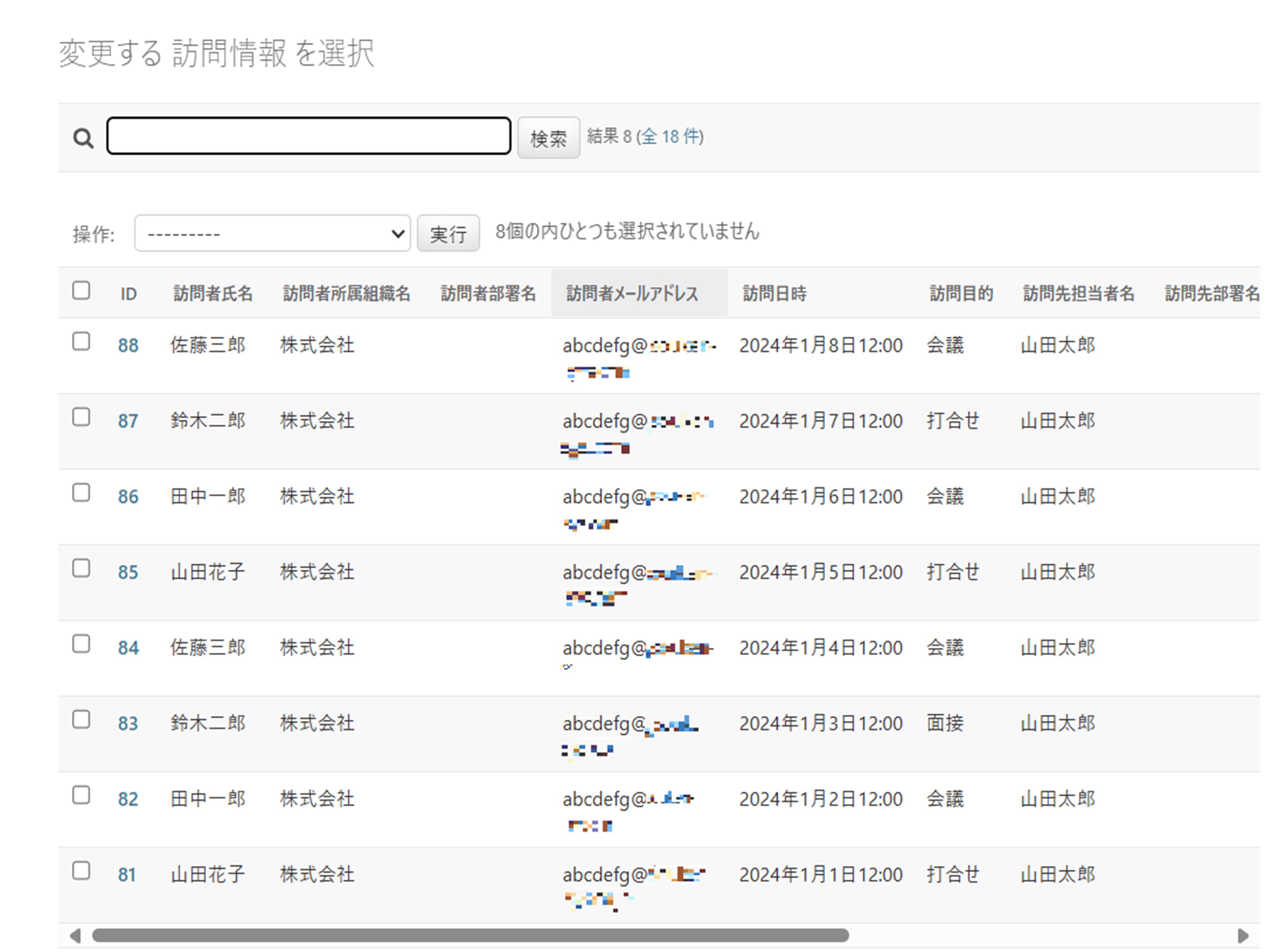Screen dimensions: 1286x952
Task: Click date 2024年1月3日12:00
Action: coord(821,723)
